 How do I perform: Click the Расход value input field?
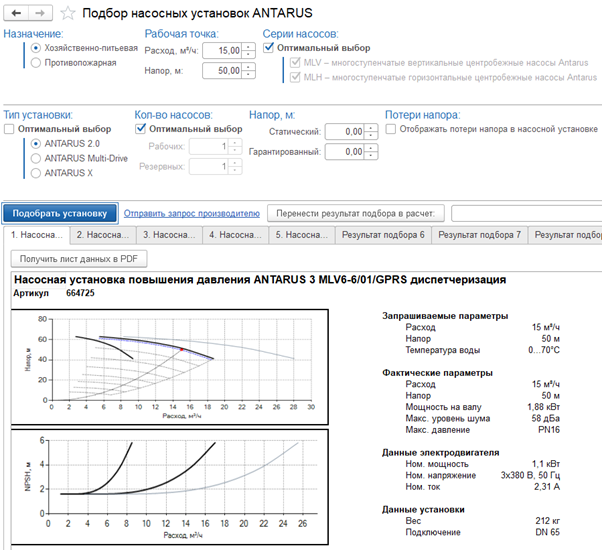pyautogui.click(x=222, y=50)
